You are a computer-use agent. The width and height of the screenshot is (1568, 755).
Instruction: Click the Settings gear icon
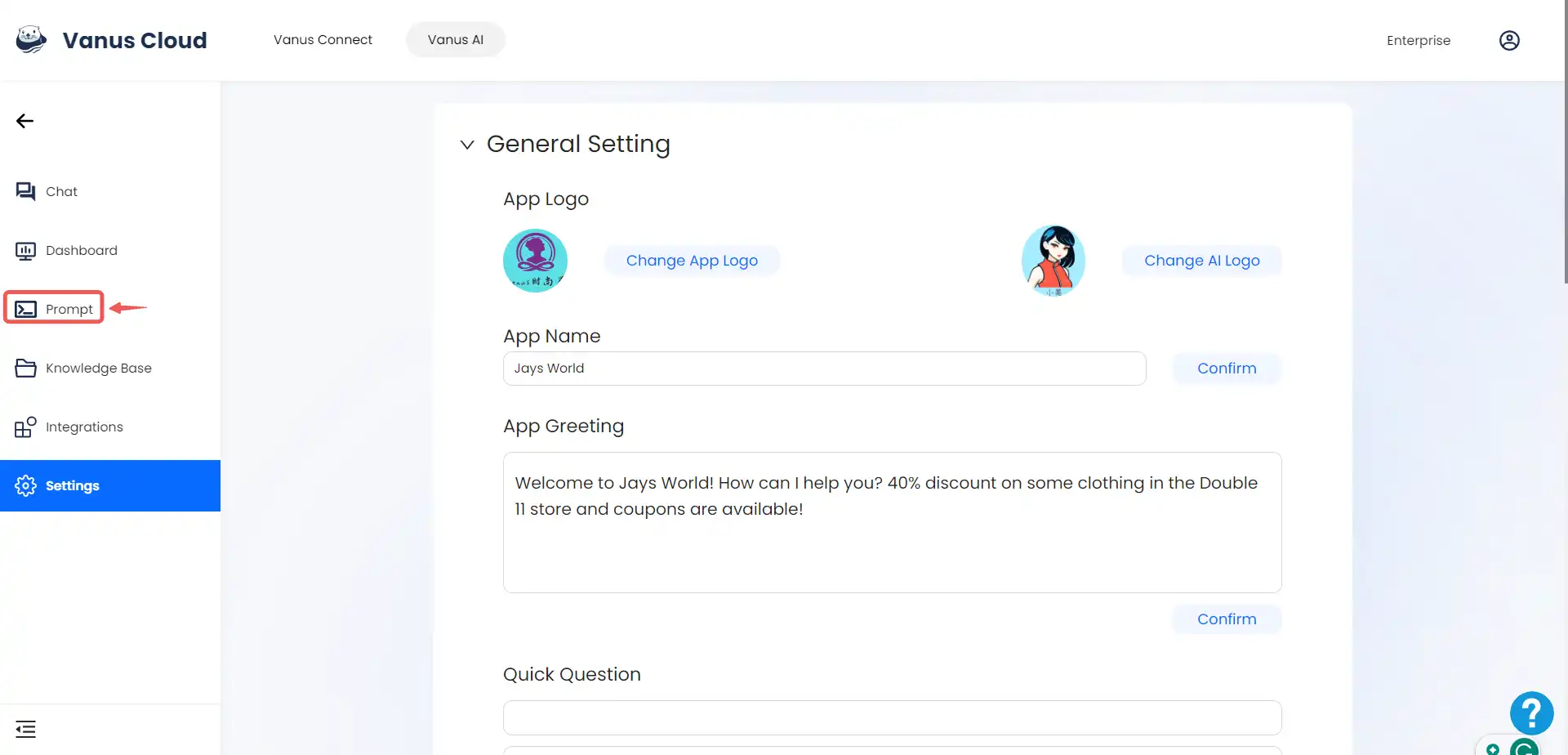25,485
